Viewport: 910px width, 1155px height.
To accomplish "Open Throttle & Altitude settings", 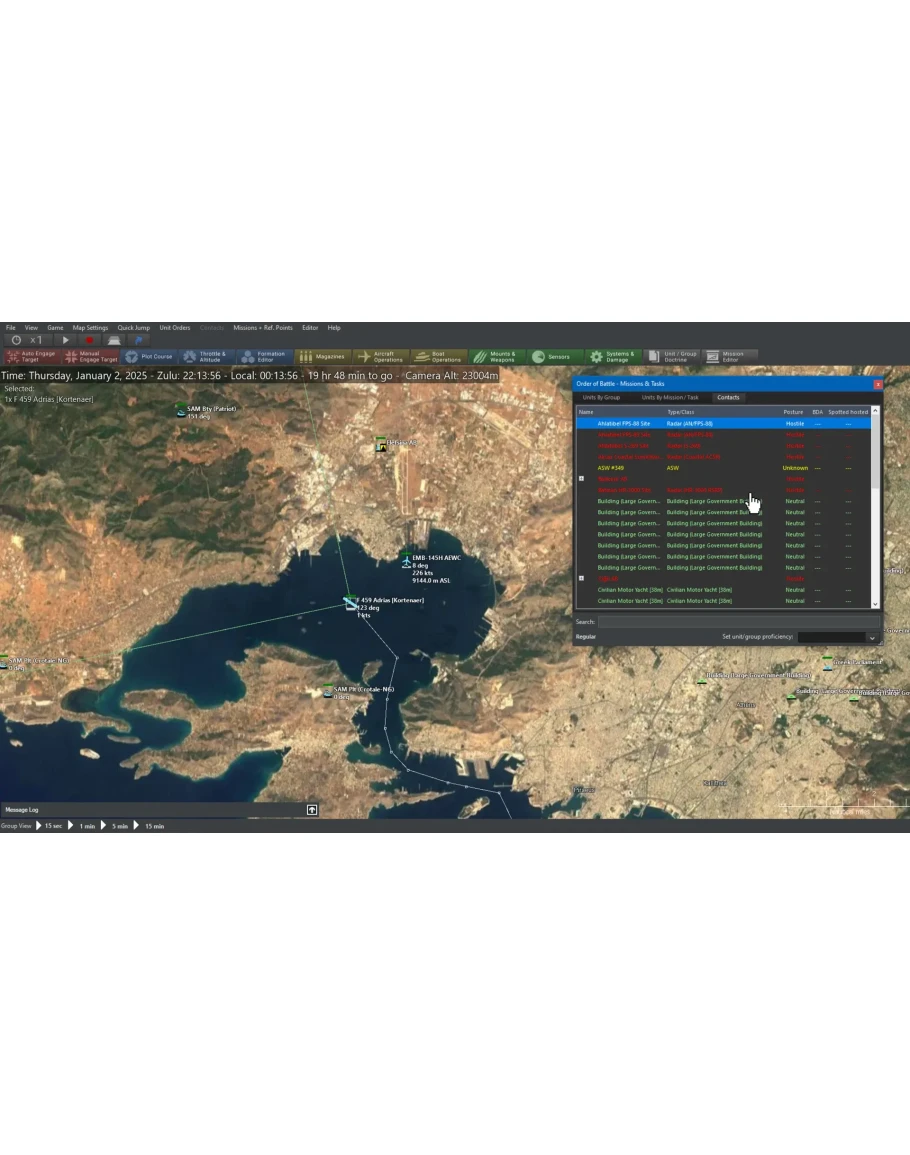I will click(x=206, y=356).
